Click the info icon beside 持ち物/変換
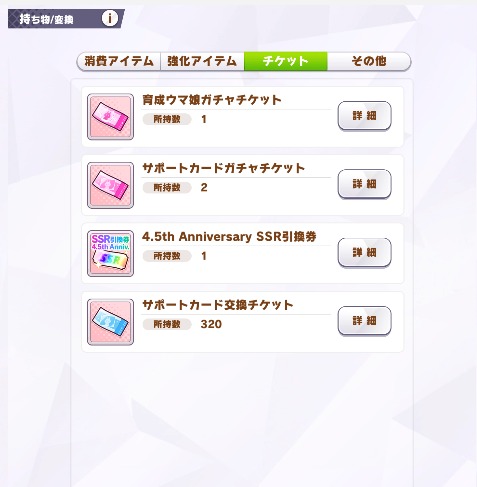The height and width of the screenshot is (487, 477). click(110, 19)
